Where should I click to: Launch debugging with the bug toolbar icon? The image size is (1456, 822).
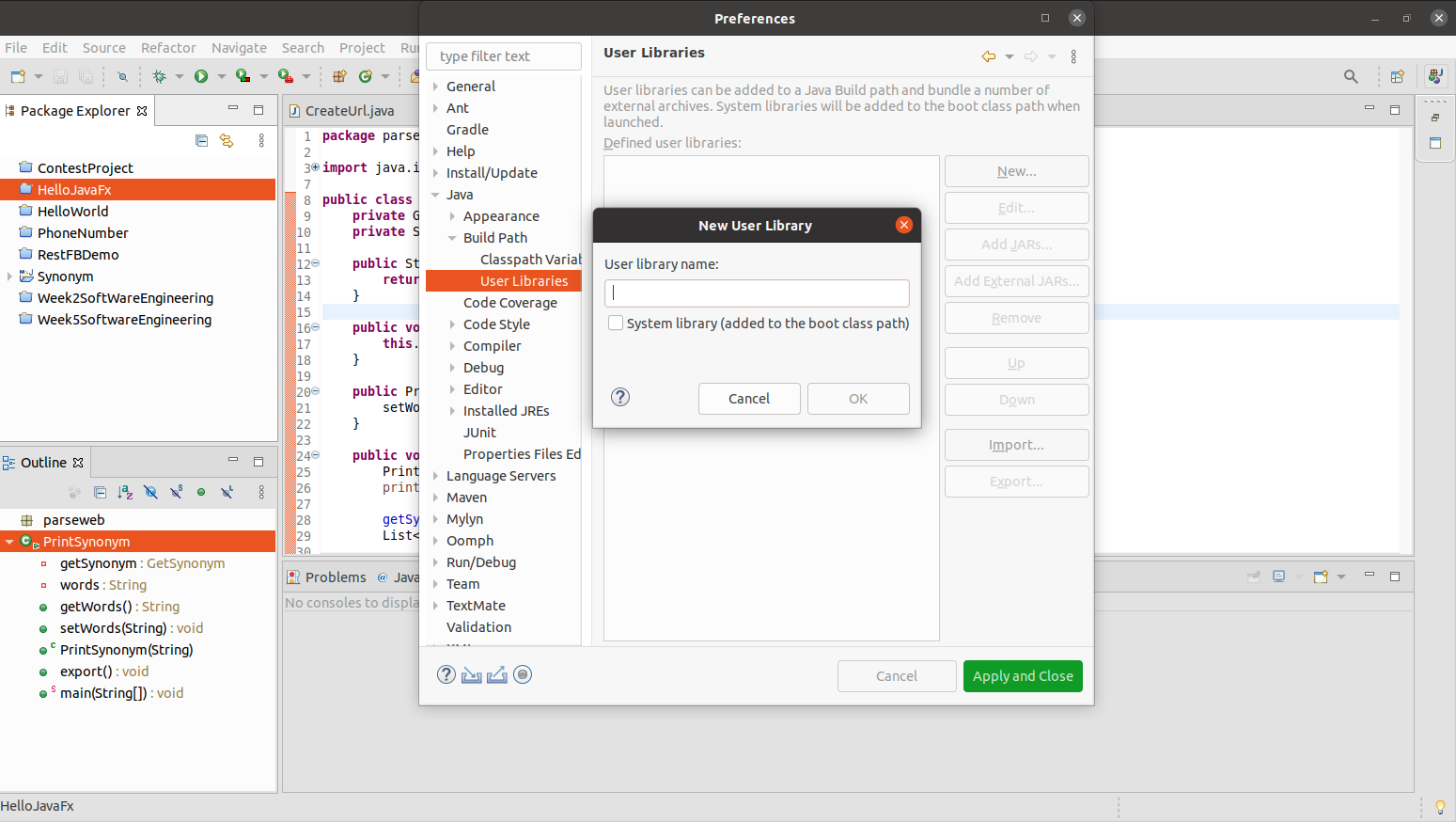[x=159, y=76]
